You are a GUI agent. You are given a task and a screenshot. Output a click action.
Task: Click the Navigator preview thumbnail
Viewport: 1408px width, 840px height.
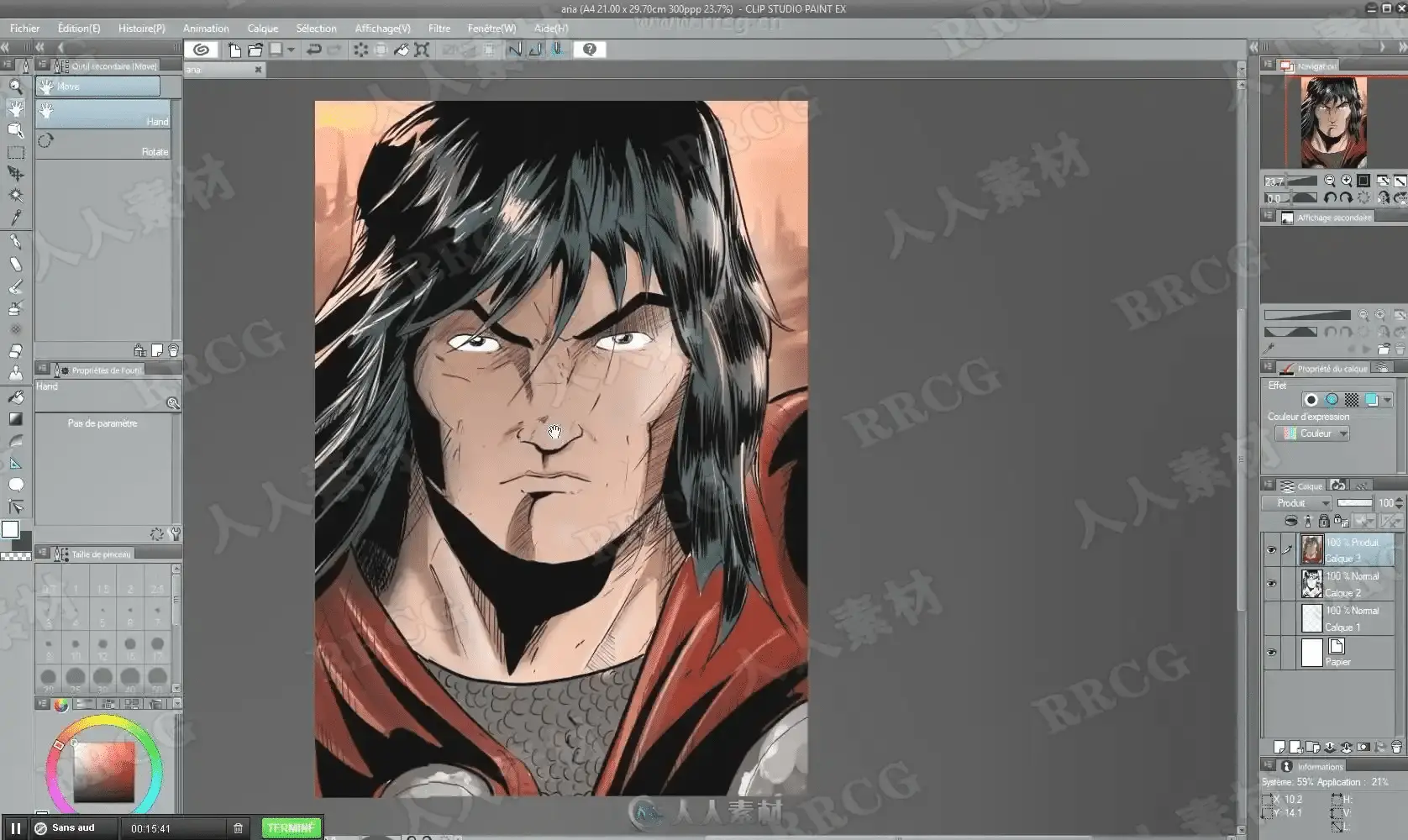point(1333,122)
